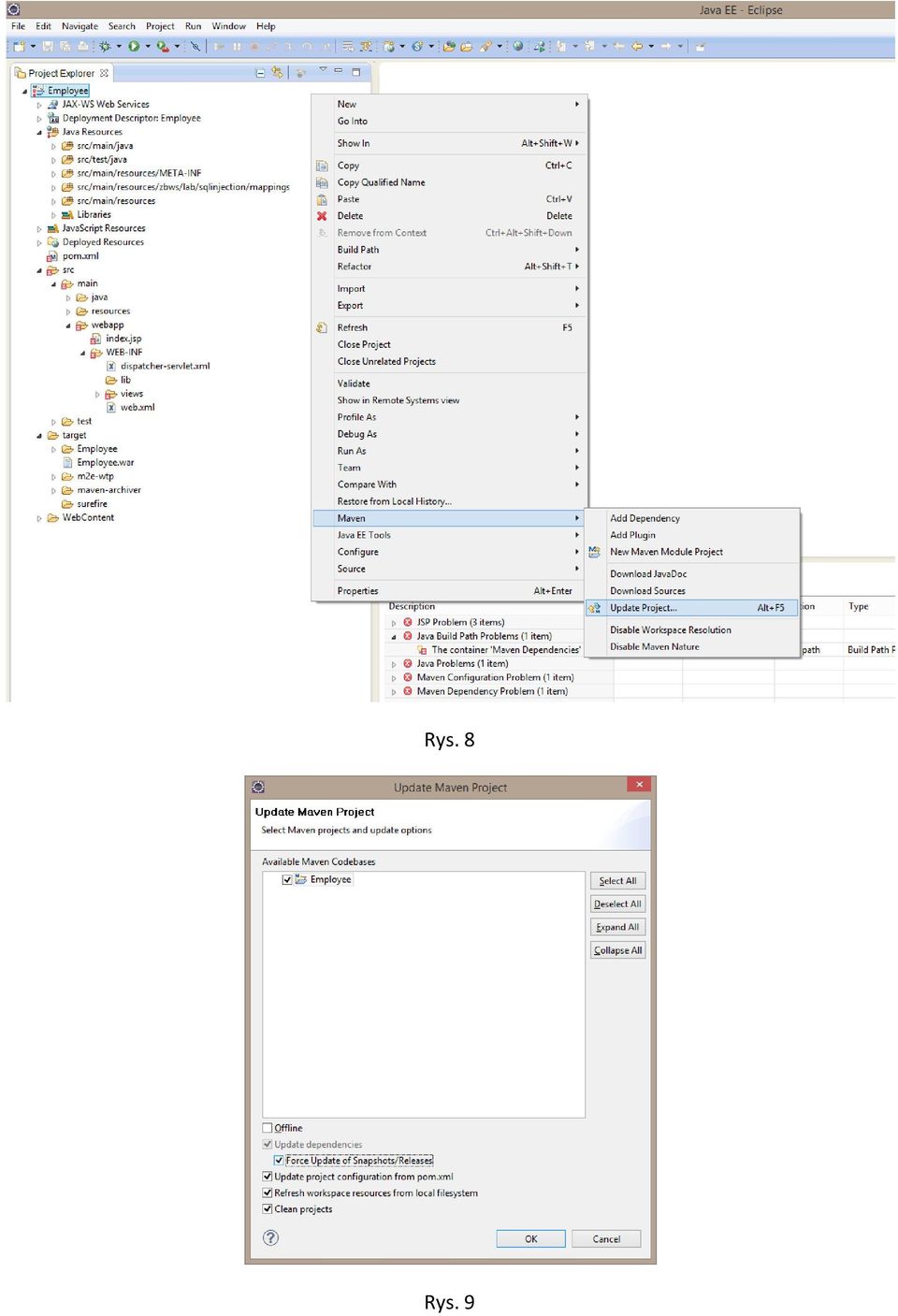898x1316 pixels.
Task: Click the Update Project icon in Maven submenu
Action: pos(594,608)
